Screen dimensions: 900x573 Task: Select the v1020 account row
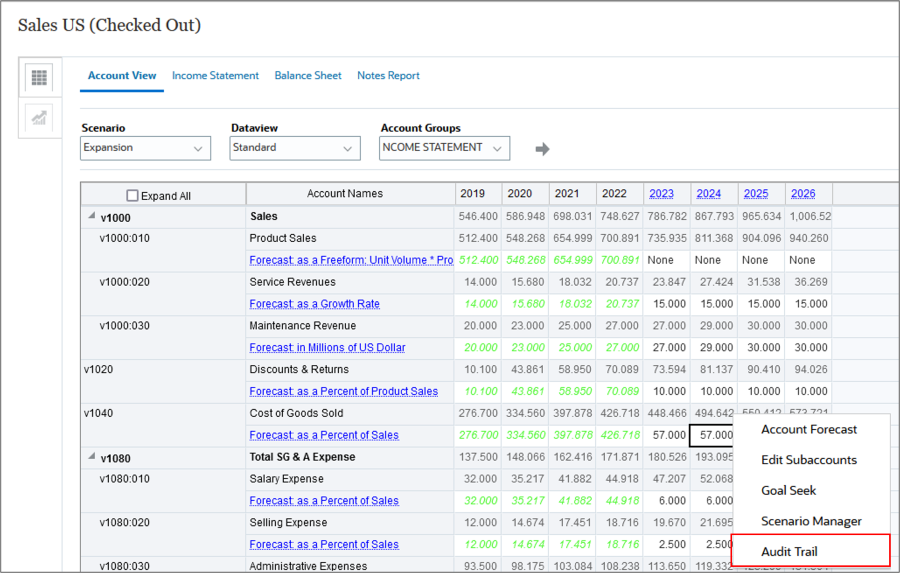pyautogui.click(x=98, y=369)
